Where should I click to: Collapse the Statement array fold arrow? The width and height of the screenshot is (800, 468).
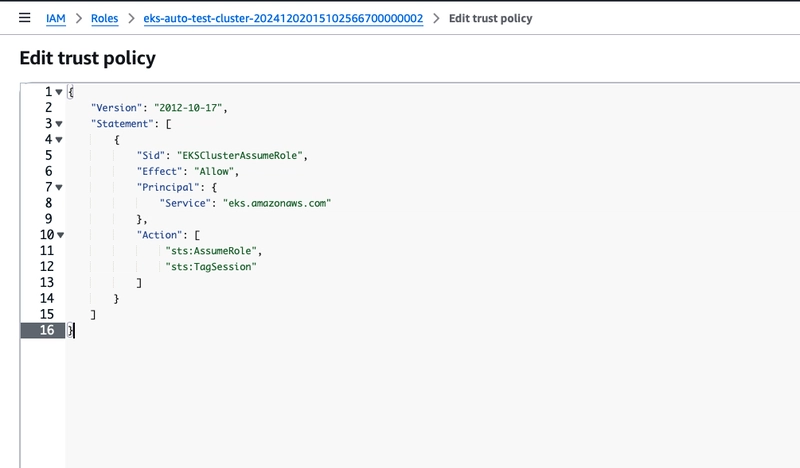coord(59,124)
